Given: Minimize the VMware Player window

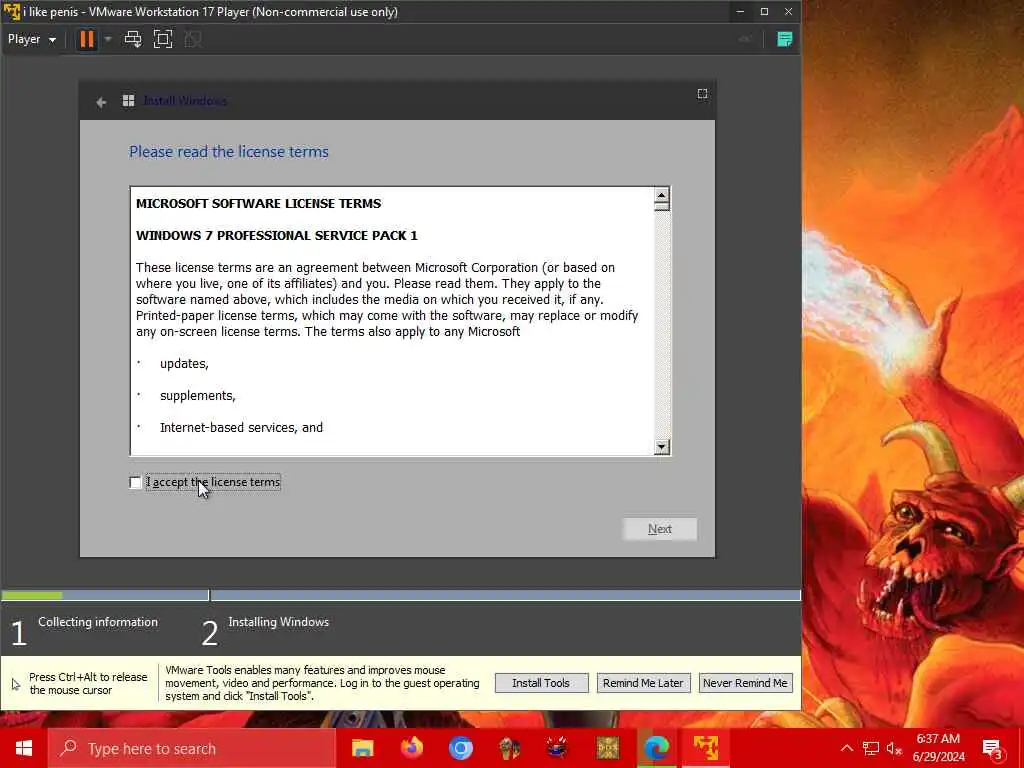Looking at the screenshot, I should tap(740, 12).
